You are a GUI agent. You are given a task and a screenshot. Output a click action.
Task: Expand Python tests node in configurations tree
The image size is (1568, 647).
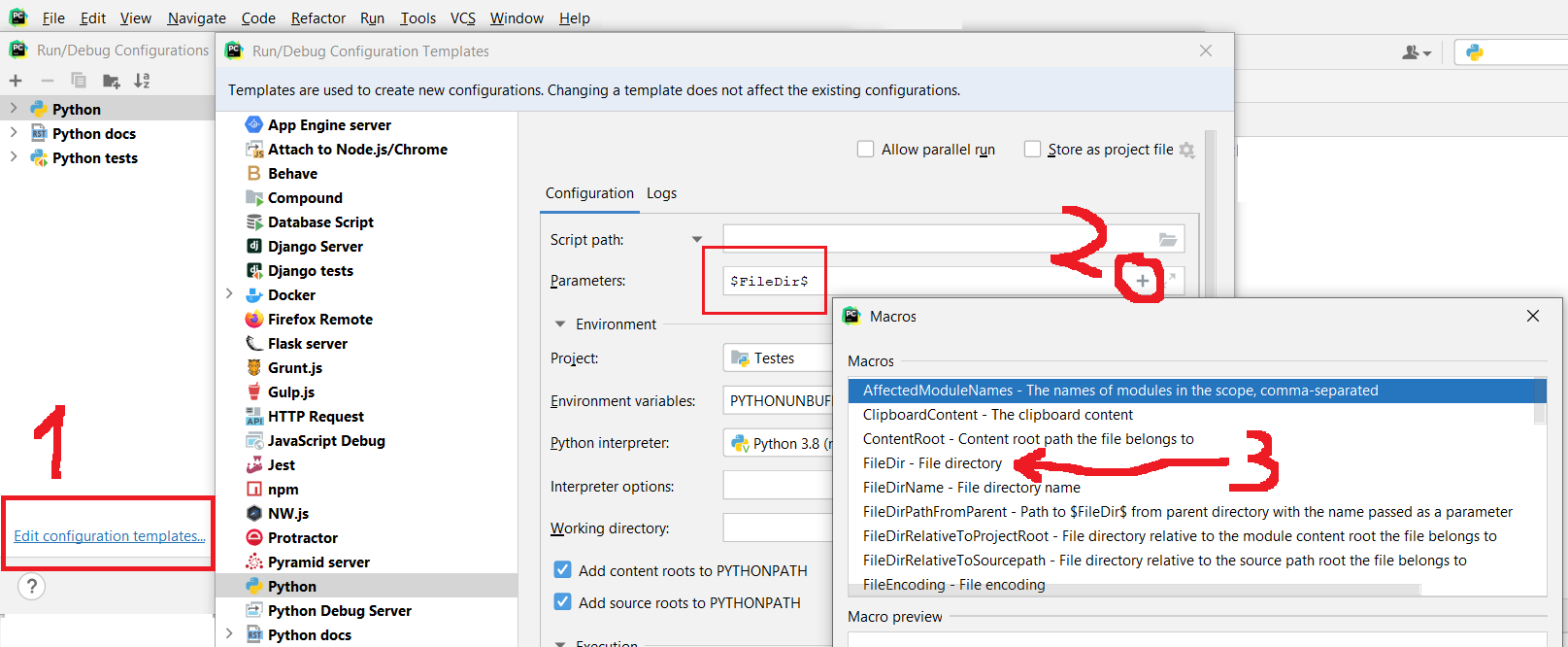14,157
